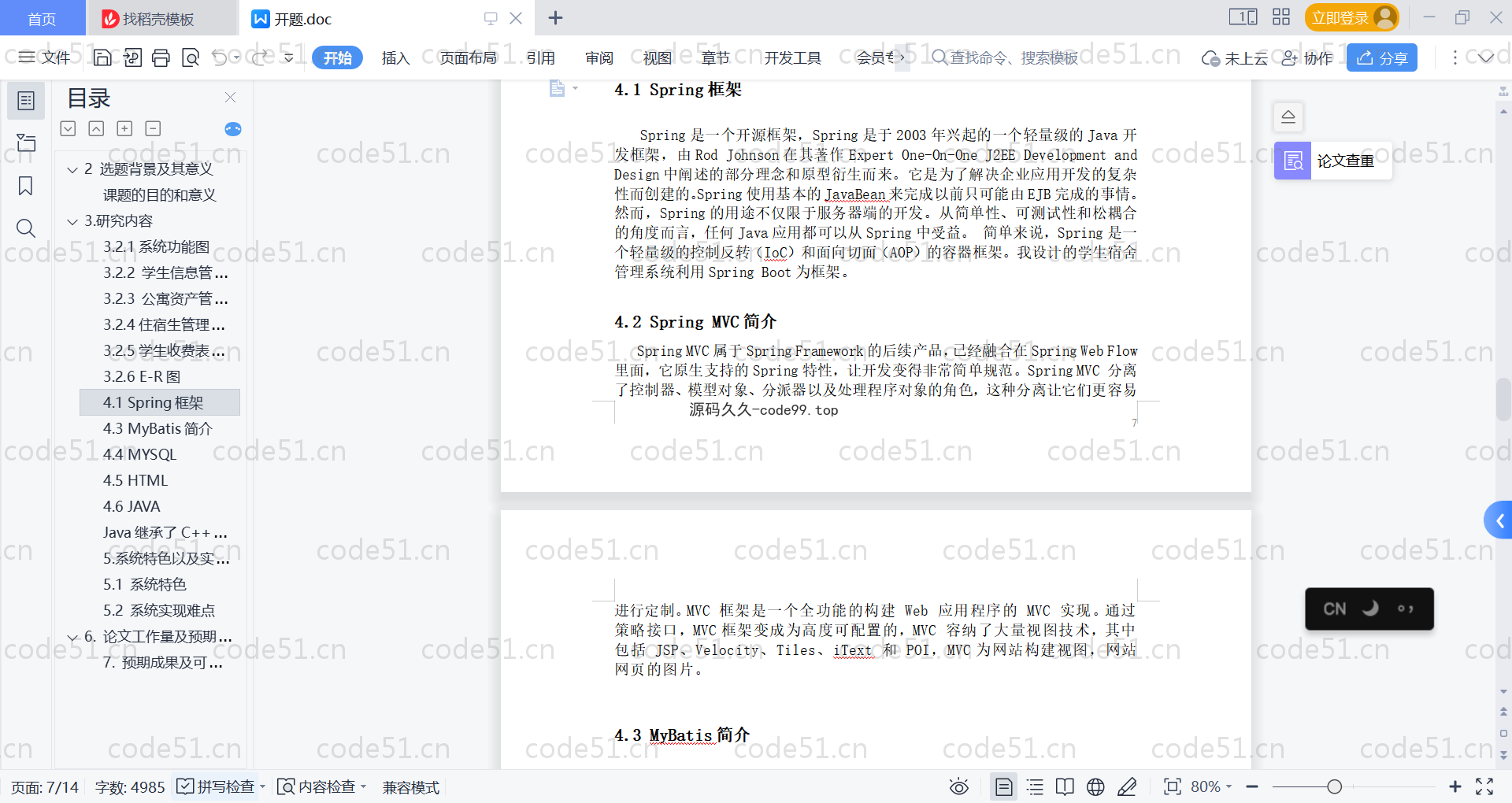Click the Undo arrow

(220, 57)
